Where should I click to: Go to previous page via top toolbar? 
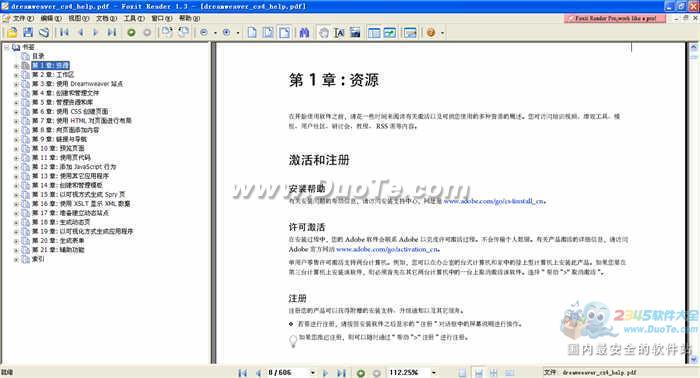point(81,33)
